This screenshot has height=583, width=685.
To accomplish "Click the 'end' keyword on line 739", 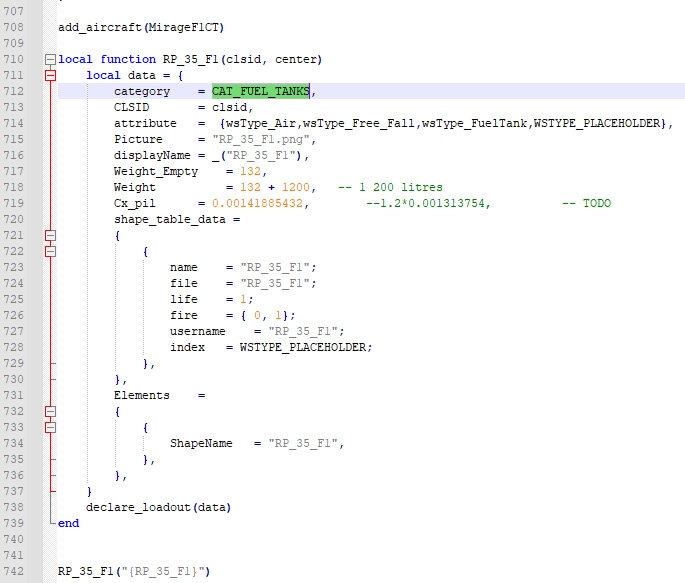I will coord(69,524).
